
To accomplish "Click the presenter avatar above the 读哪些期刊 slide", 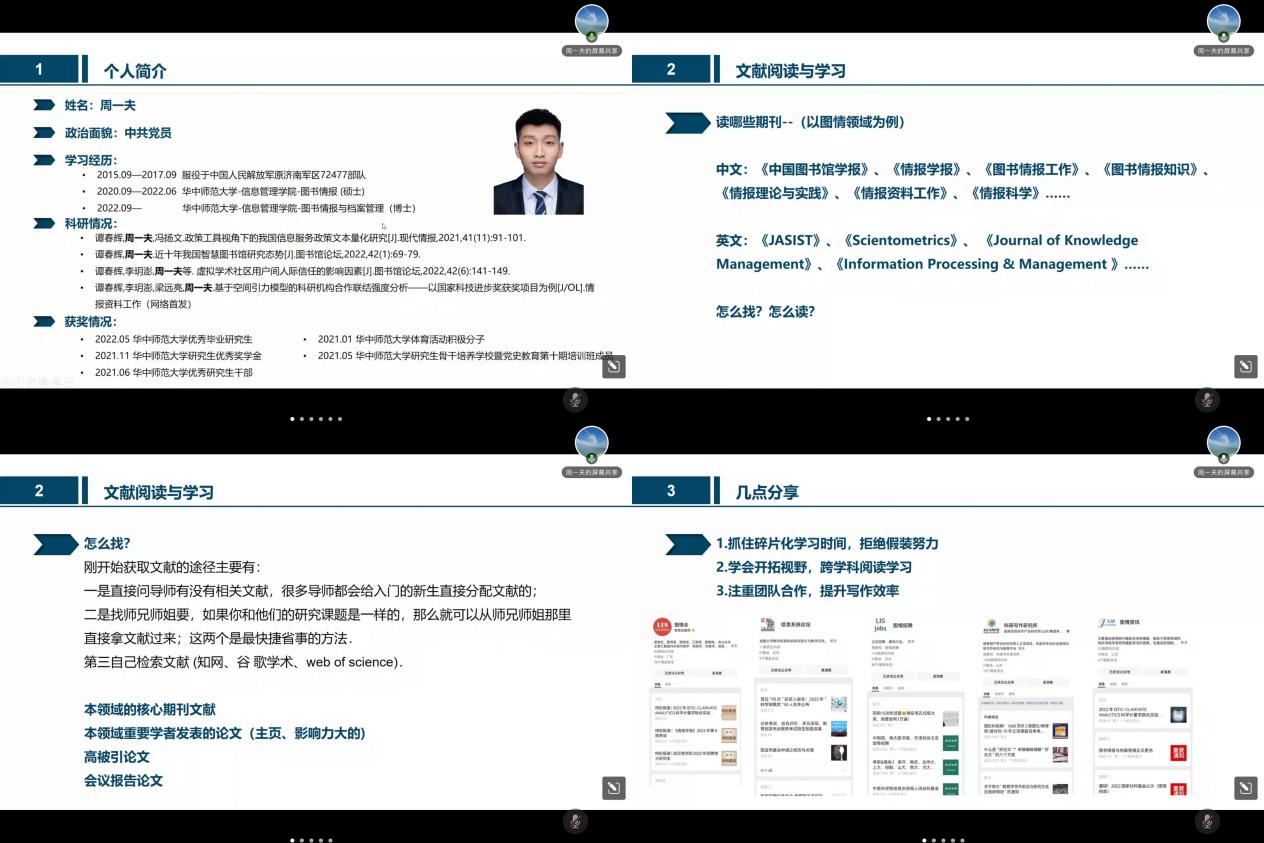I will (1223, 22).
